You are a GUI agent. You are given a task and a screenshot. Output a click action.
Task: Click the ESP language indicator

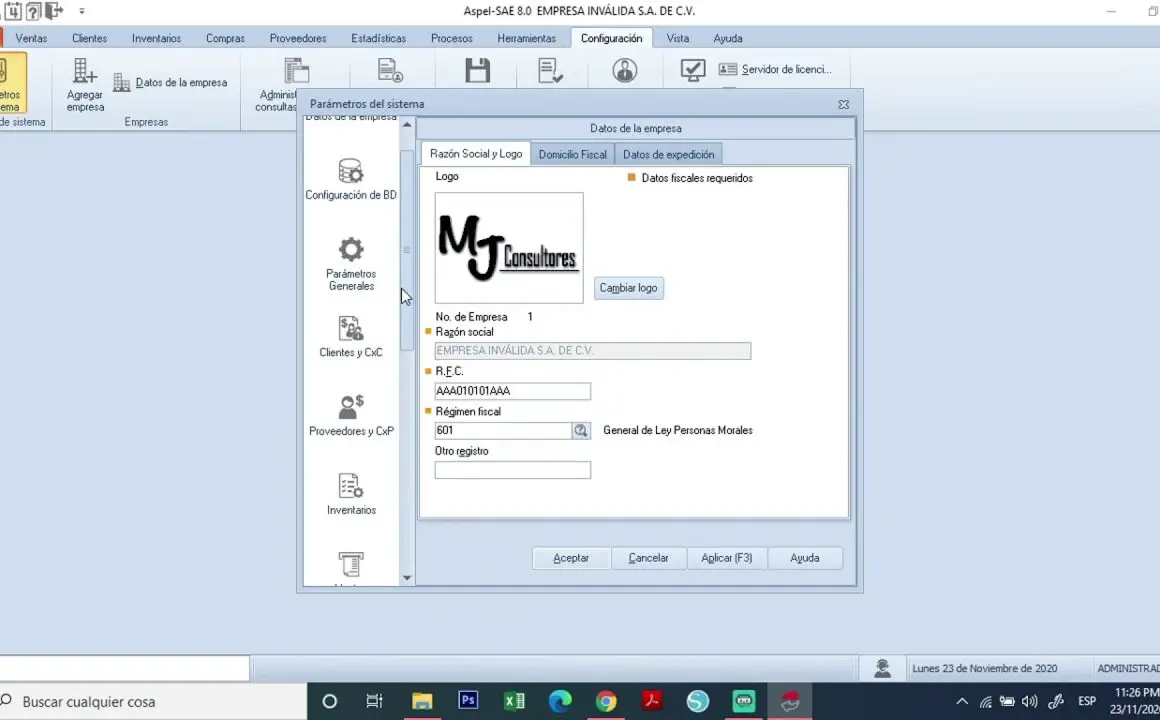click(1087, 701)
